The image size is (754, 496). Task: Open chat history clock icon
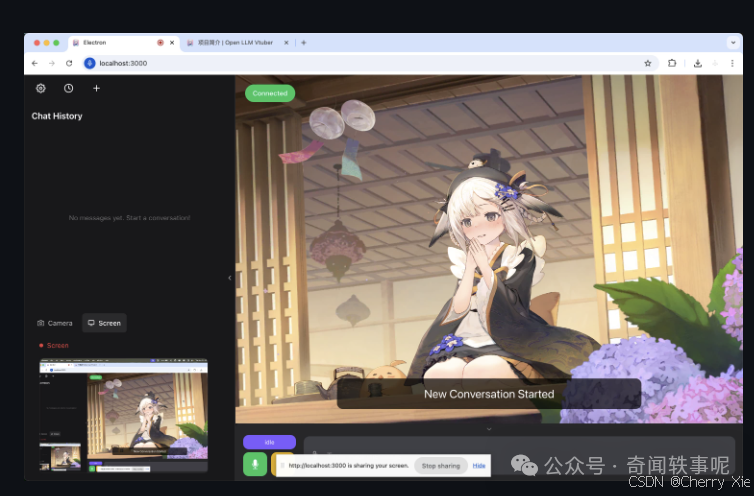click(x=68, y=88)
